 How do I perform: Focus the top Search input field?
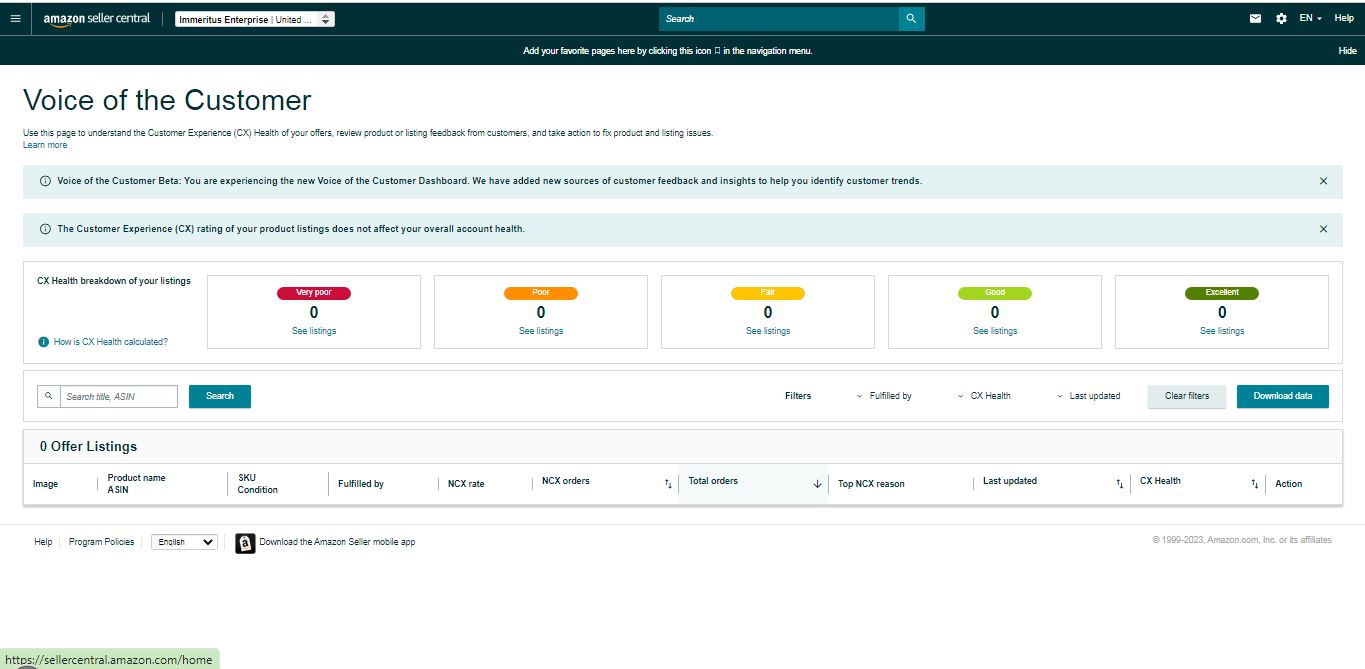pos(779,19)
